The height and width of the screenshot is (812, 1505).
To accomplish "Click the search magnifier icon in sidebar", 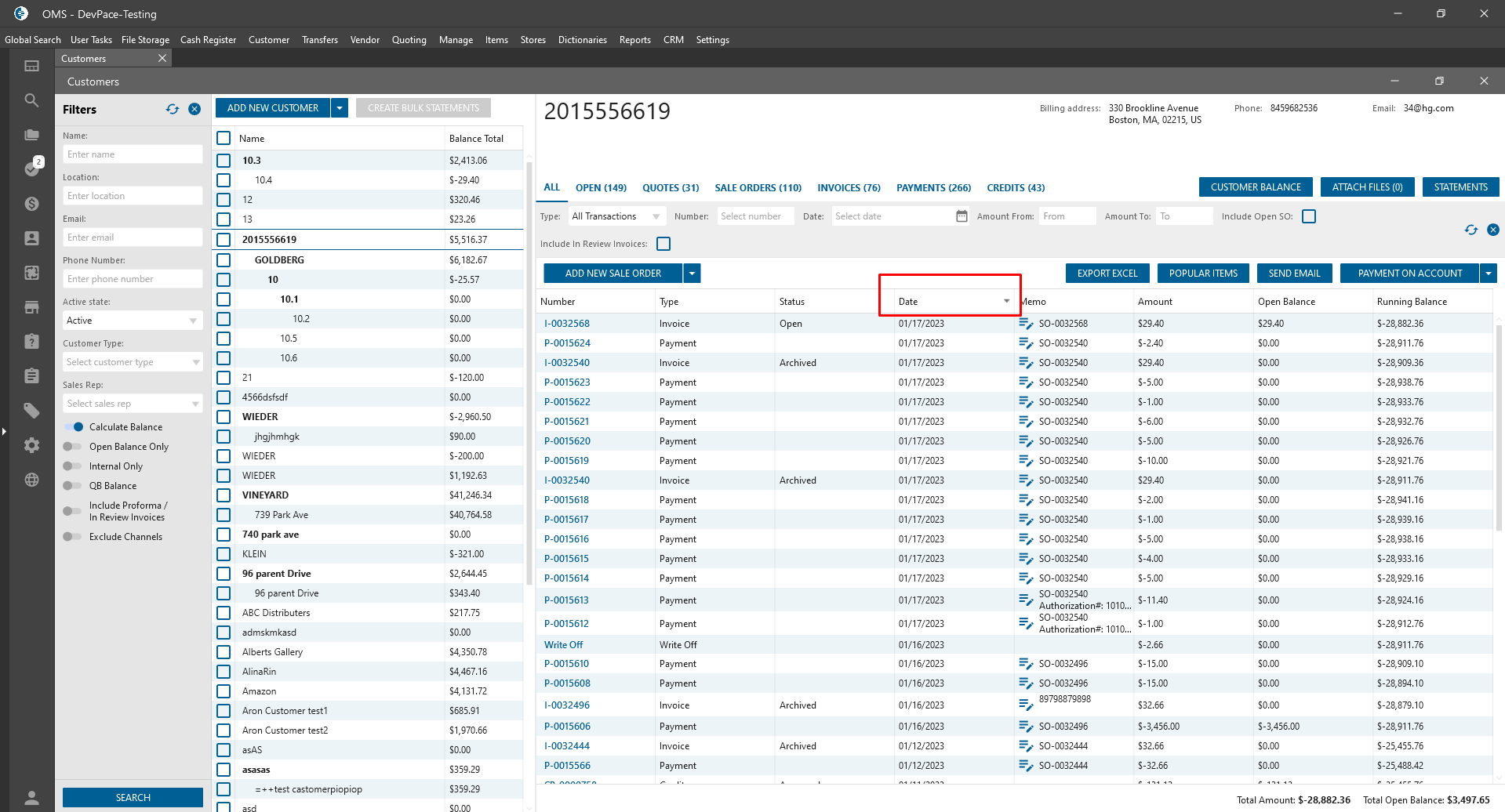I will 31,100.
